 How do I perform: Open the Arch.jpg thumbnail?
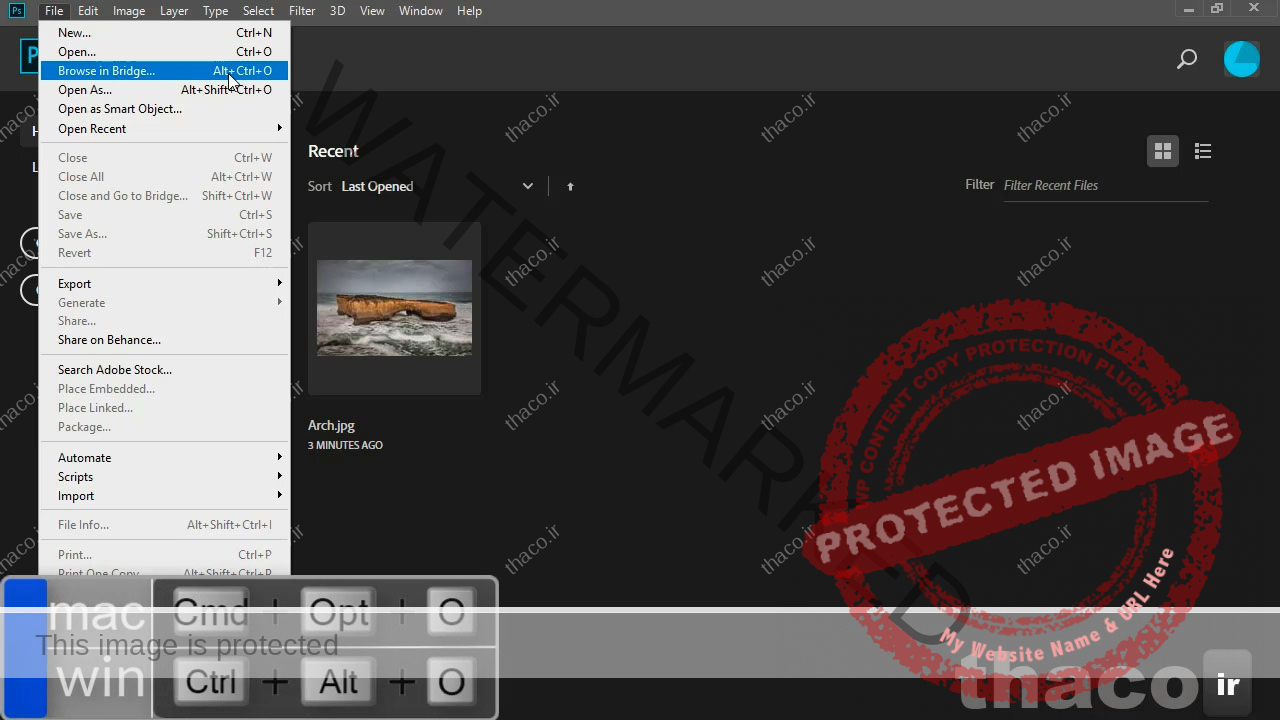click(394, 308)
